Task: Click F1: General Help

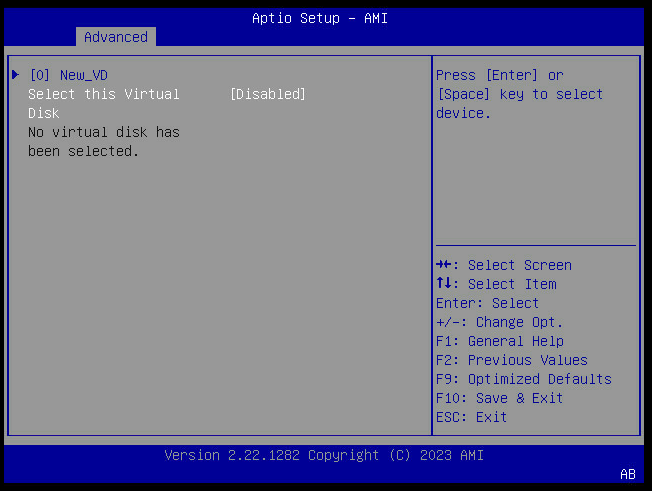Action: [500, 341]
